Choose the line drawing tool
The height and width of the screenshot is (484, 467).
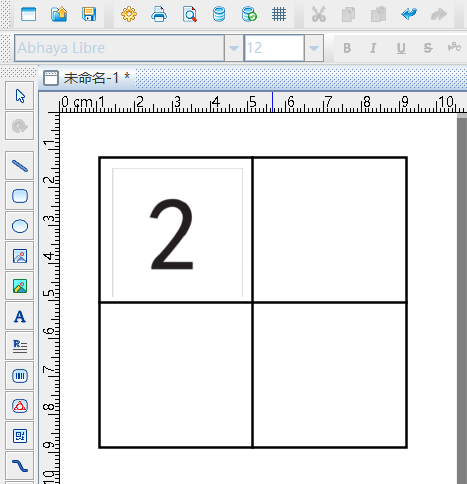point(20,166)
